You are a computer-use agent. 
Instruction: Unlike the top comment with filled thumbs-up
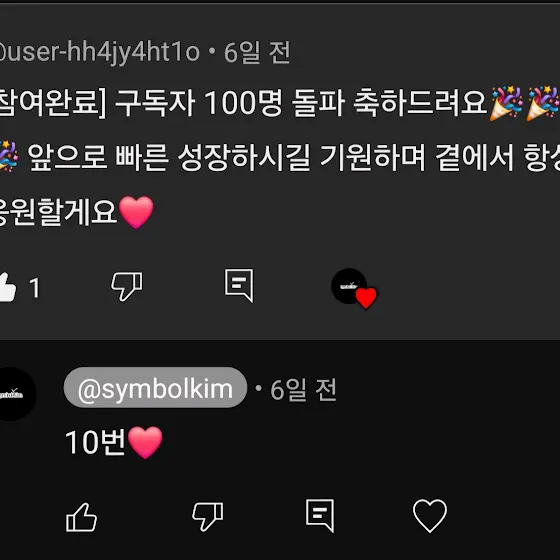(x=7, y=287)
